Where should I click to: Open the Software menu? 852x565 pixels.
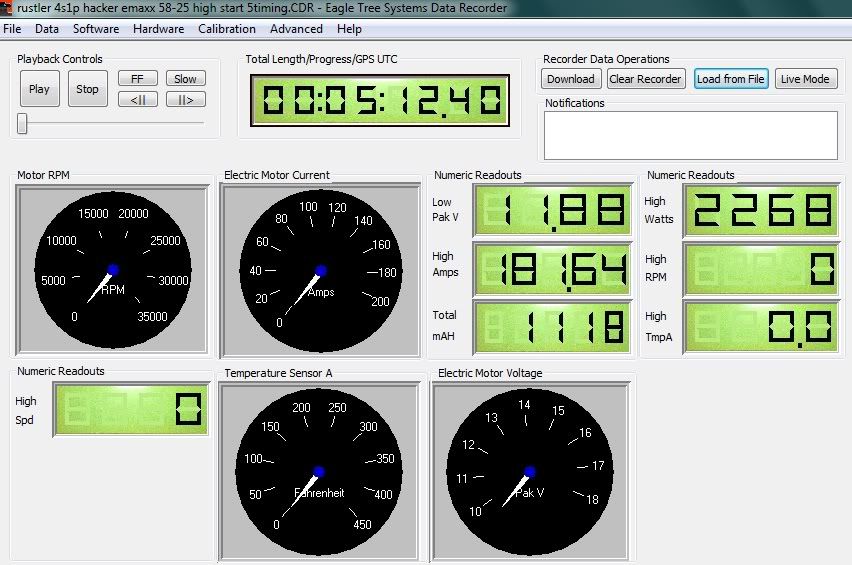pos(96,29)
